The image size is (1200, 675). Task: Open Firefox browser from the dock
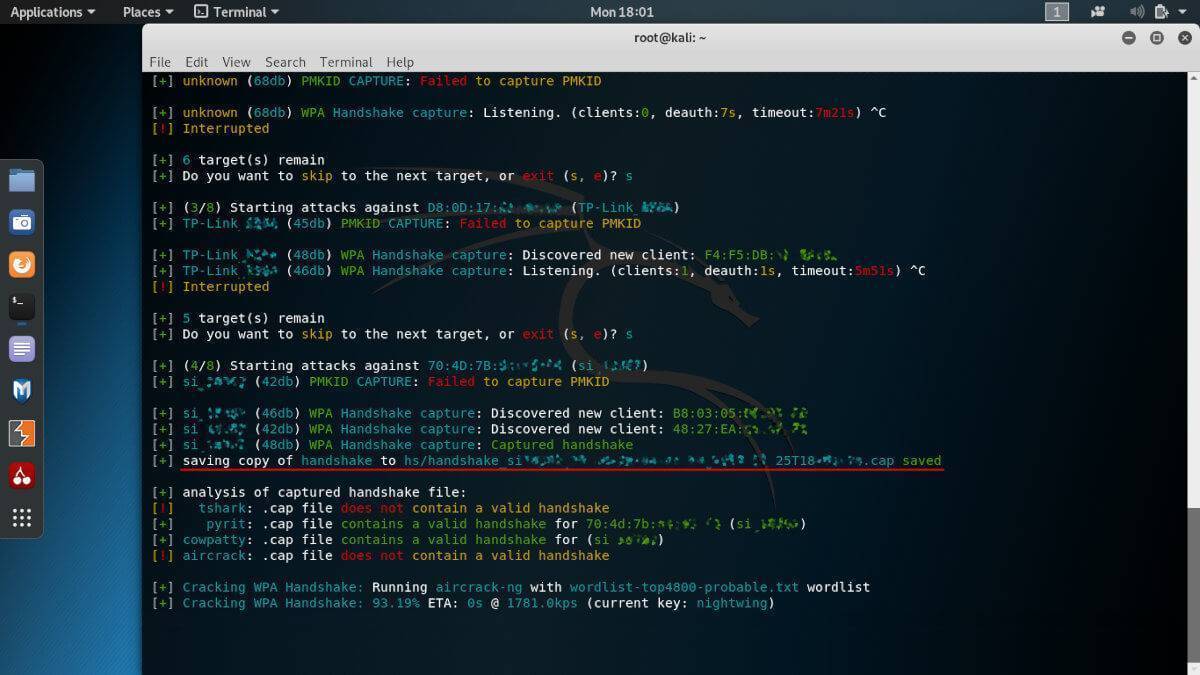pyautogui.click(x=22, y=264)
